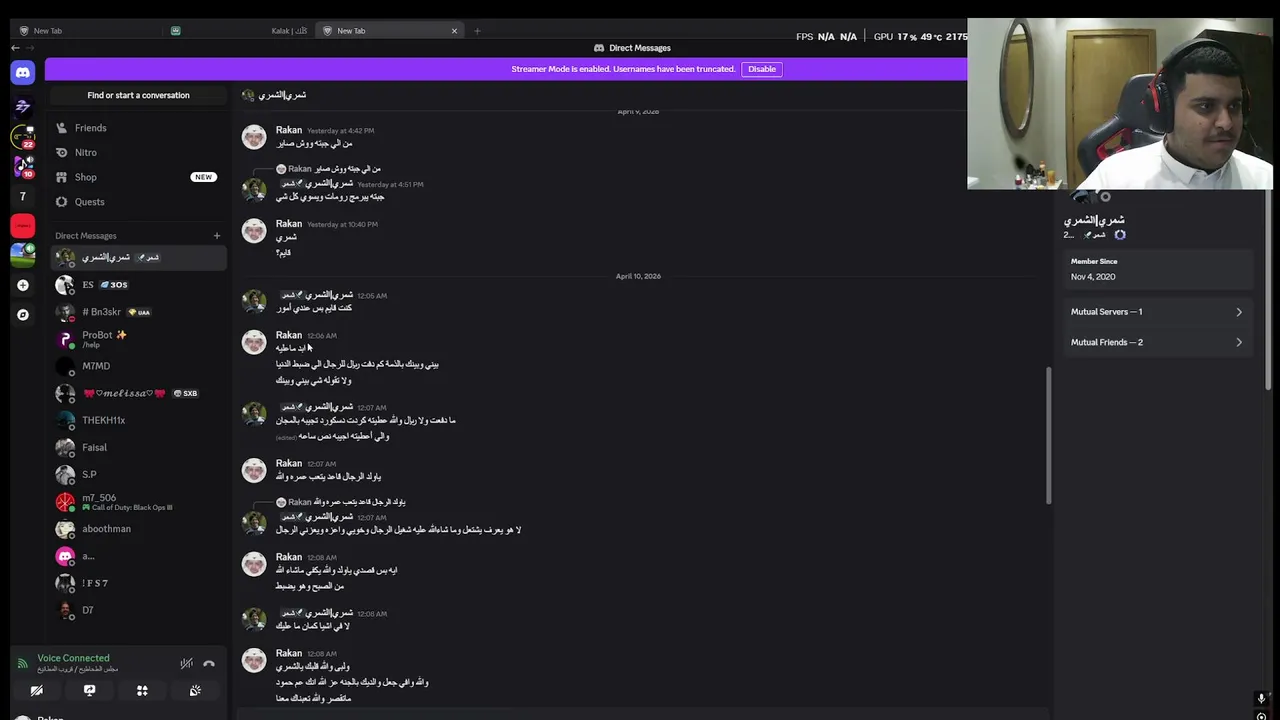The image size is (1280, 720).
Task: Open Nitro page
Action: pyautogui.click(x=138, y=152)
